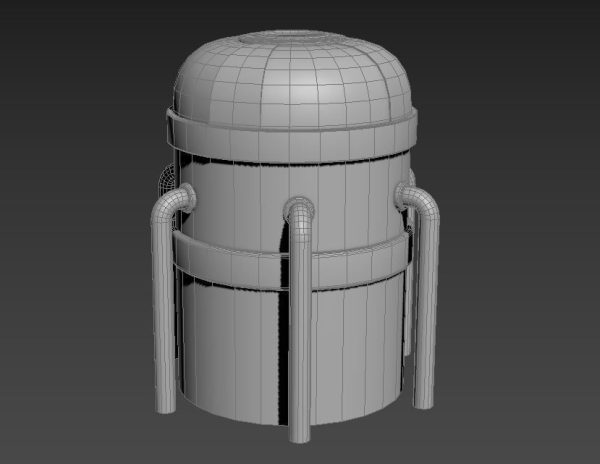Screen dimensions: 600x464
Task: Select the domed top of the tank model
Action: click(x=294, y=82)
